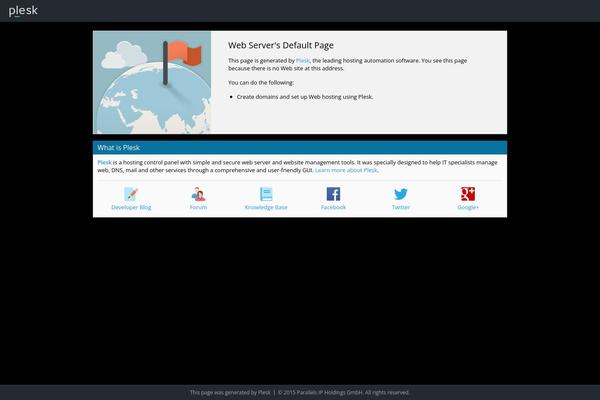
Task: Click the 'What is Plesk' section header
Action: [x=300, y=148]
